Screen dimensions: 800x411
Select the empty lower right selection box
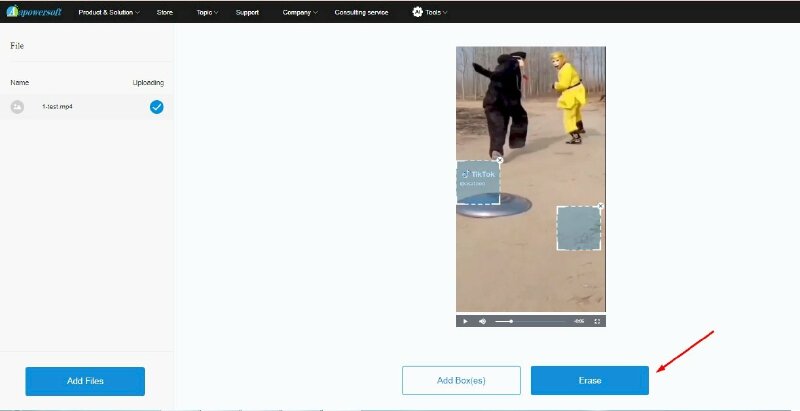point(579,228)
